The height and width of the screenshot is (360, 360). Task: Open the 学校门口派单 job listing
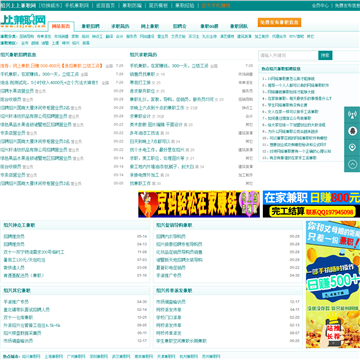coord(169,317)
